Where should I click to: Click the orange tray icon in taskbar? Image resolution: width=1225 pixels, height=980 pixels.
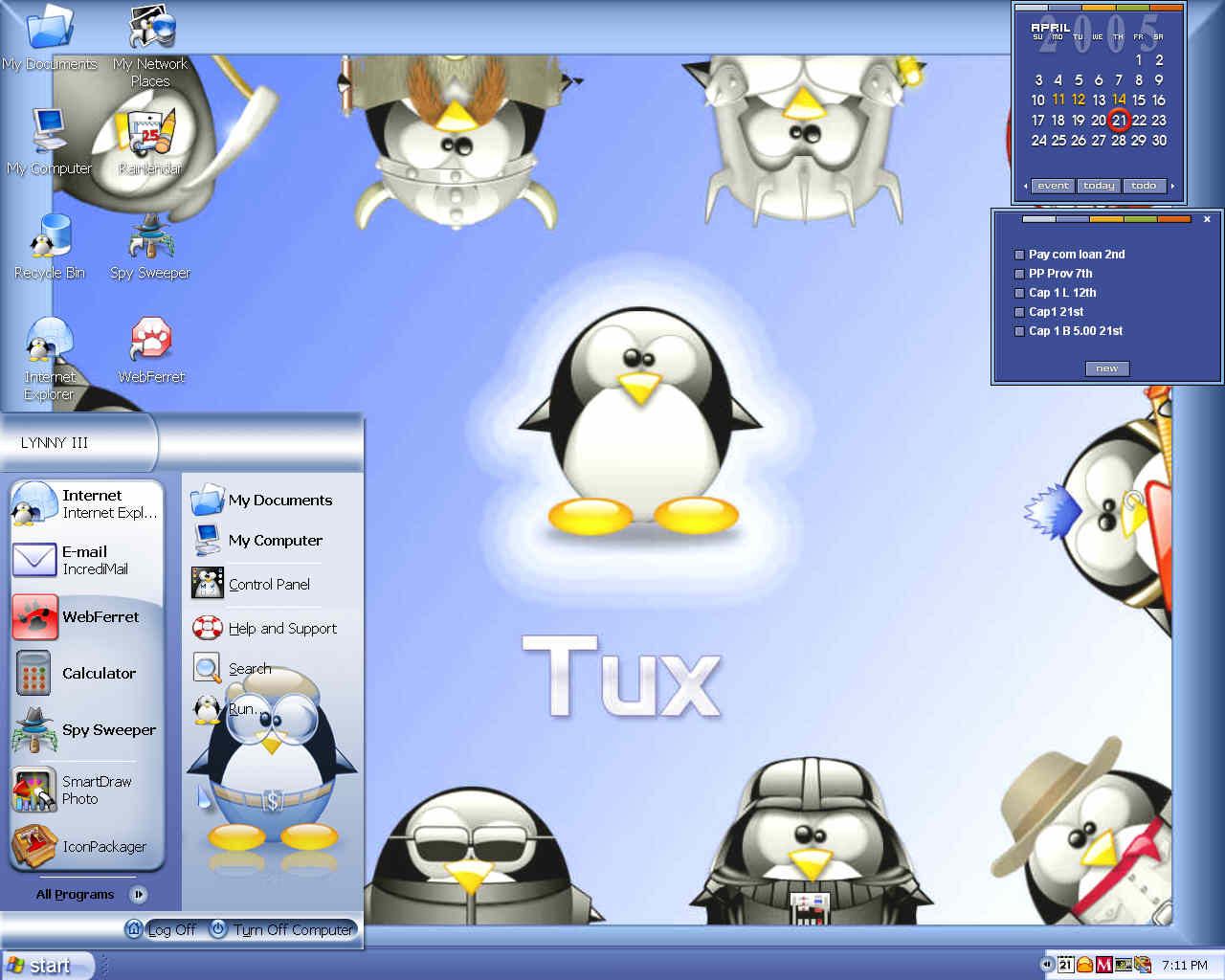[x=1084, y=965]
